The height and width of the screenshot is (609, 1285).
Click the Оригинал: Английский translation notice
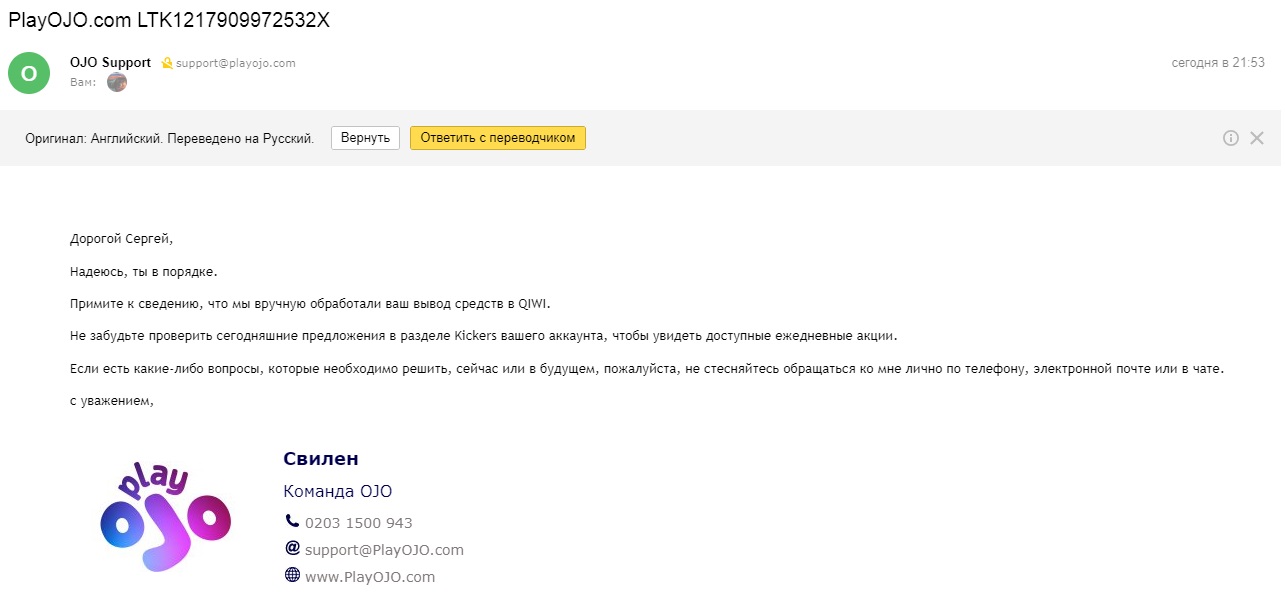[x=170, y=138]
